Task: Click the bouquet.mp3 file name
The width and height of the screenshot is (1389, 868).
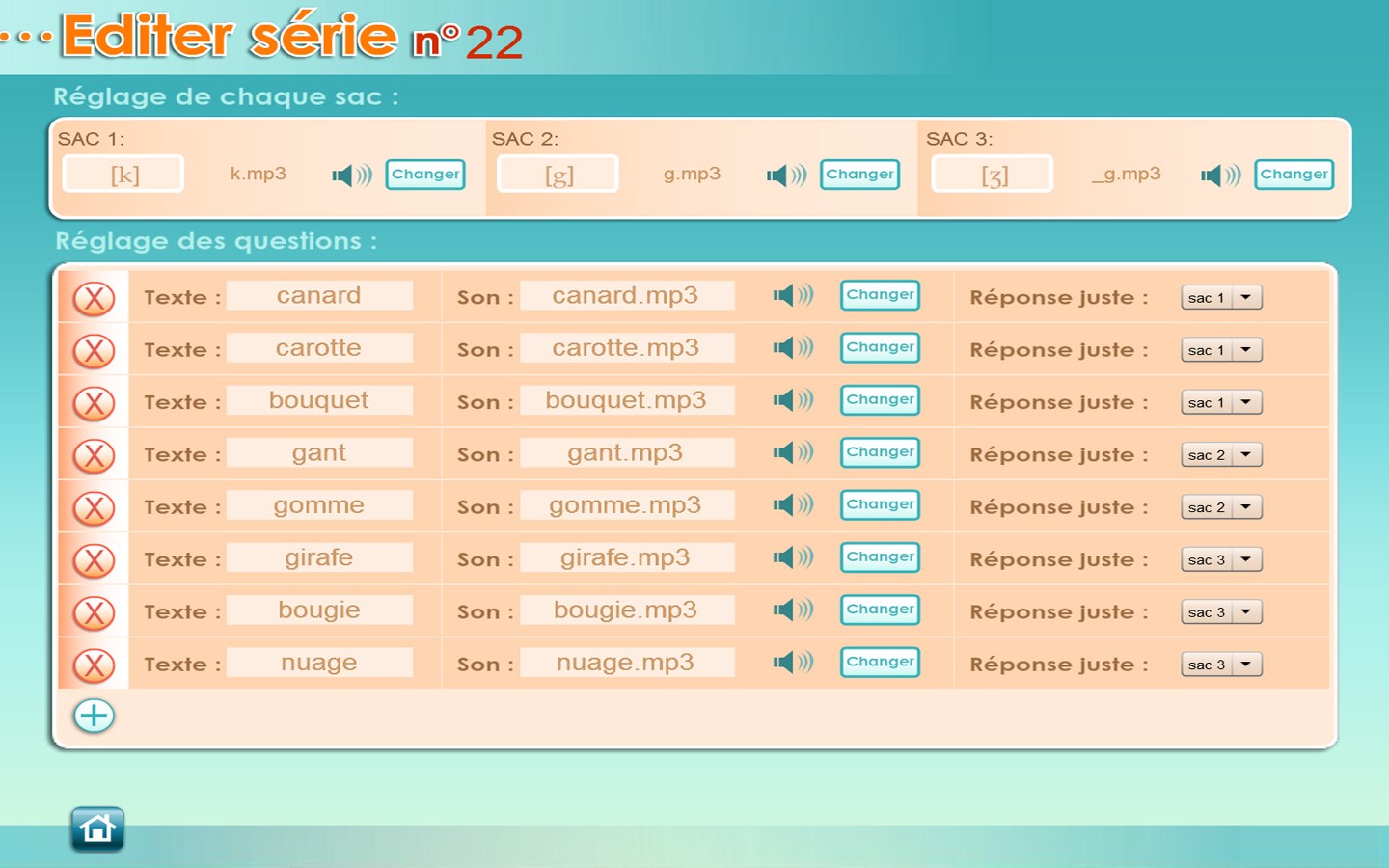Action: pyautogui.click(x=626, y=399)
